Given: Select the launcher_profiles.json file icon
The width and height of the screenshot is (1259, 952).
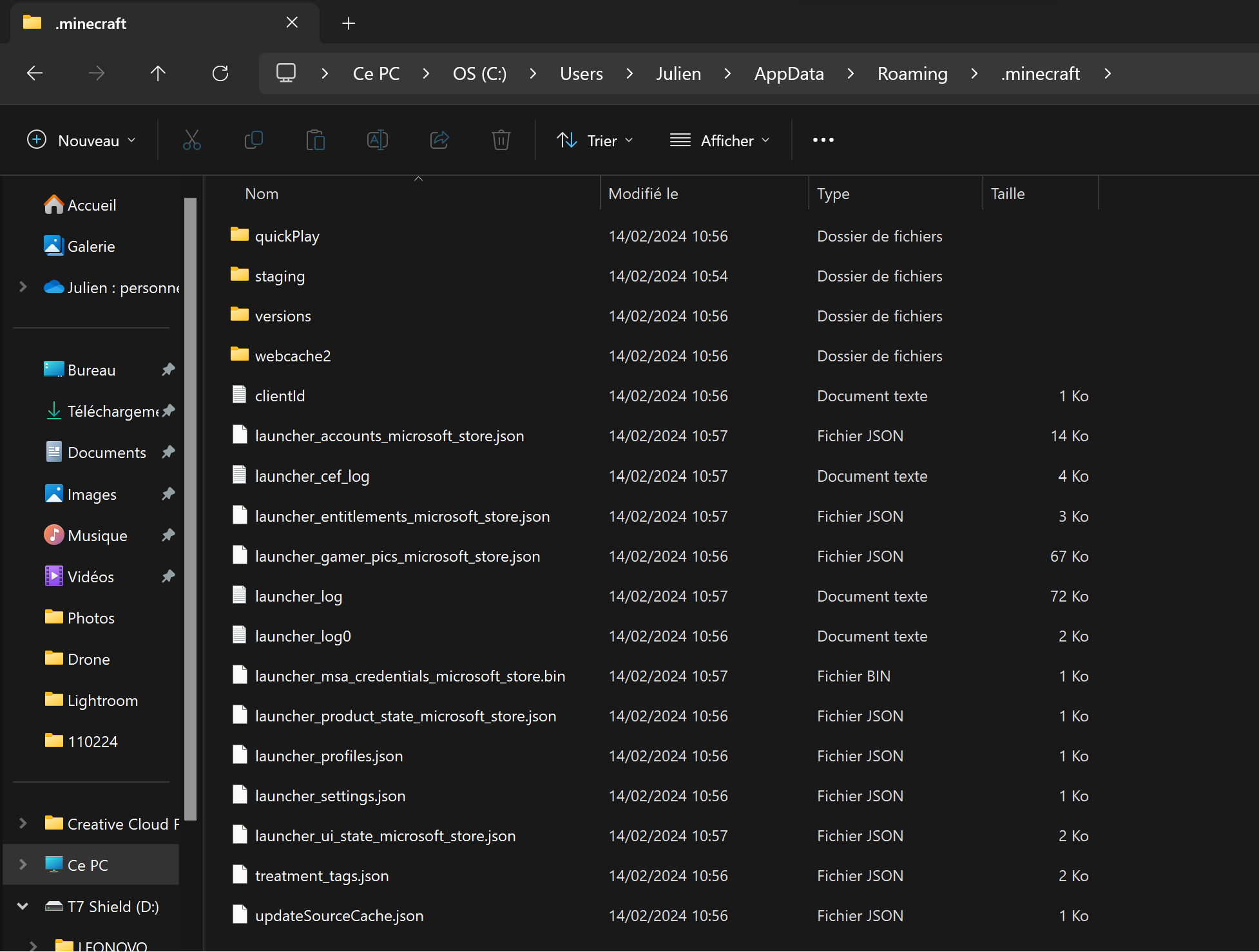Looking at the screenshot, I should 240,755.
